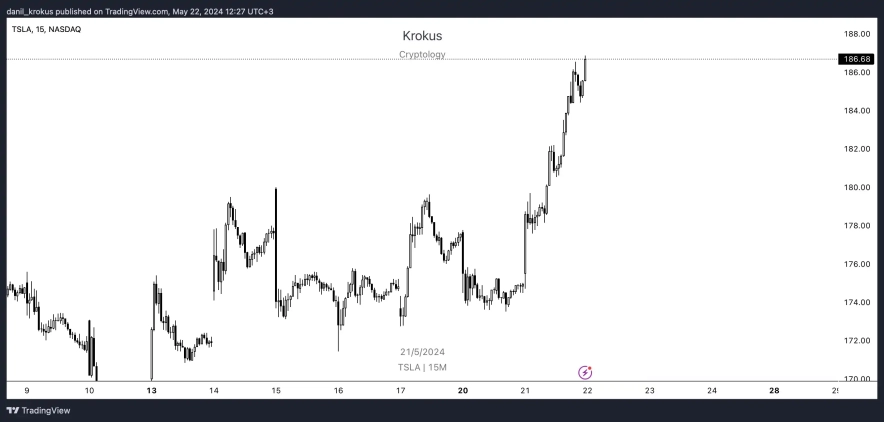Click the 21/5/2024 date annotation
Screen dimensions: 884x422
point(422,352)
